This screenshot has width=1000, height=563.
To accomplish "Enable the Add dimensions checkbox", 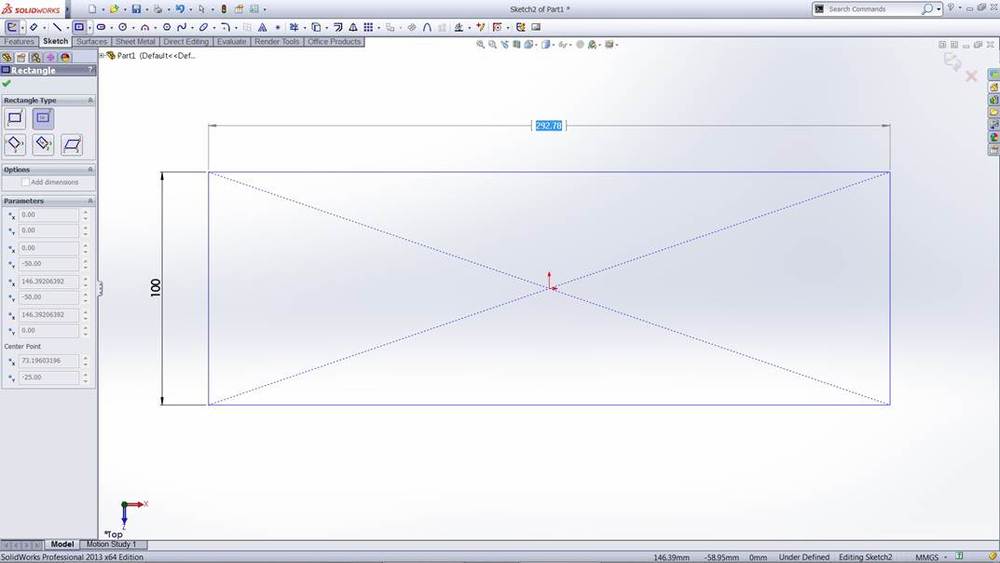I will point(25,182).
